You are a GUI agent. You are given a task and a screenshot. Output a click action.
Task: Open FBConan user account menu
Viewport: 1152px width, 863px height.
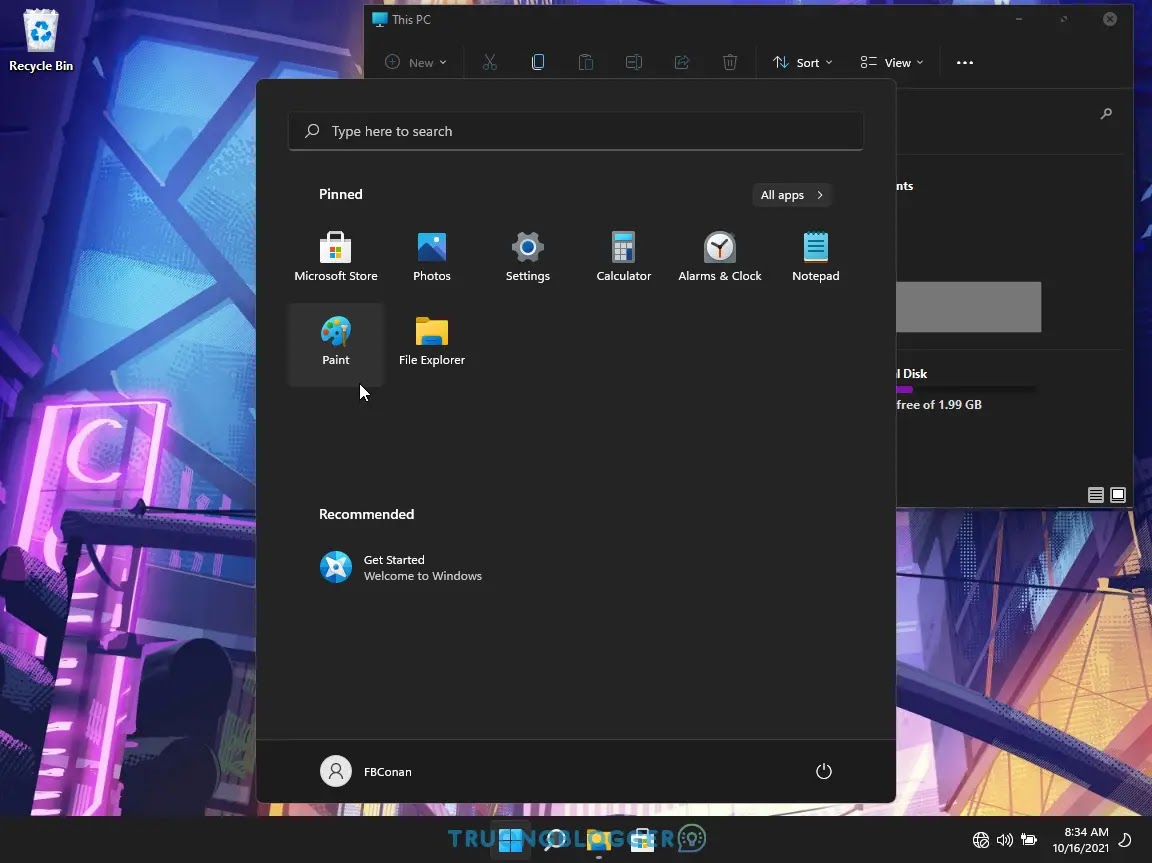pyautogui.click(x=366, y=771)
